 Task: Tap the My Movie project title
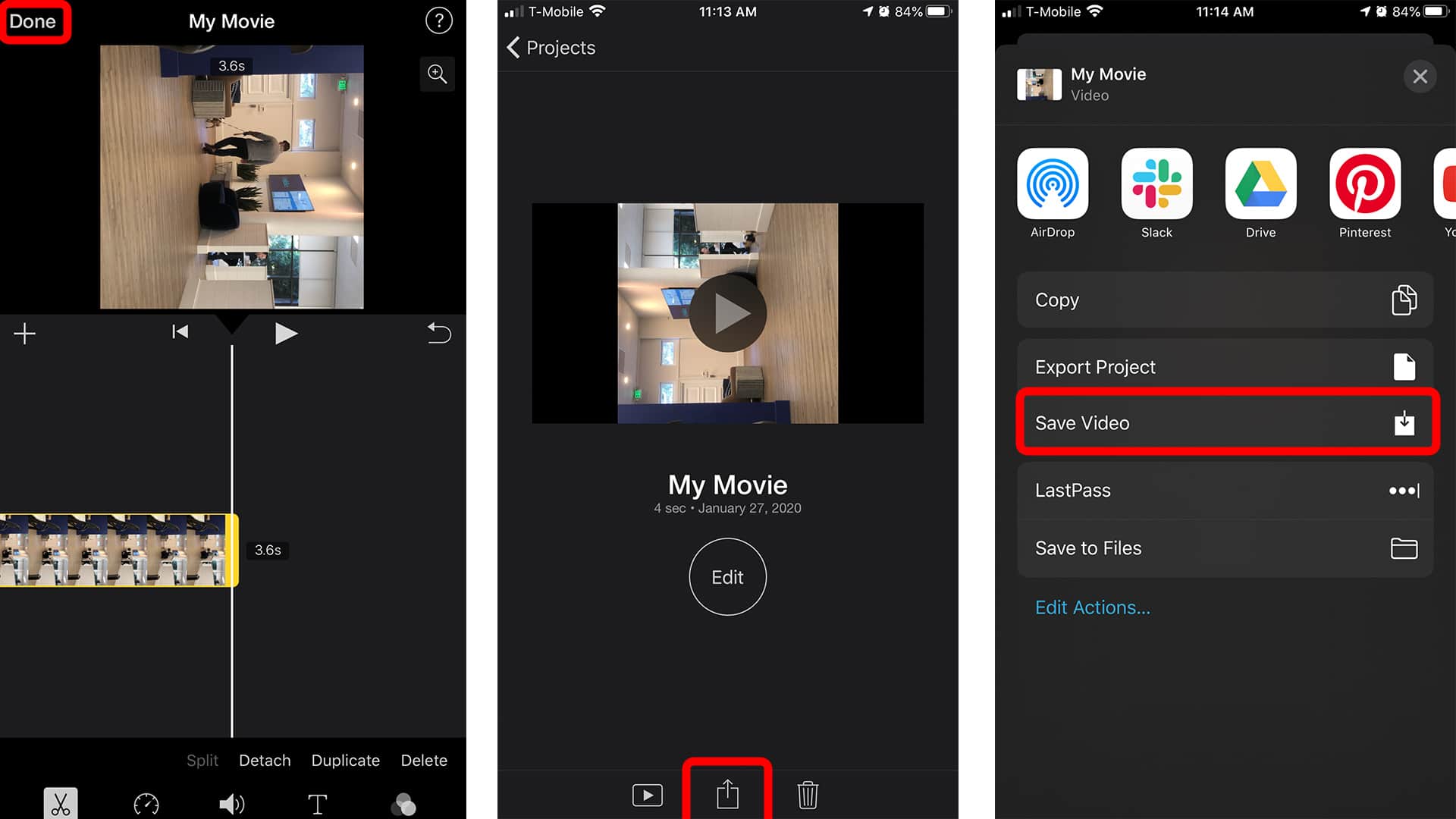pyautogui.click(x=728, y=485)
